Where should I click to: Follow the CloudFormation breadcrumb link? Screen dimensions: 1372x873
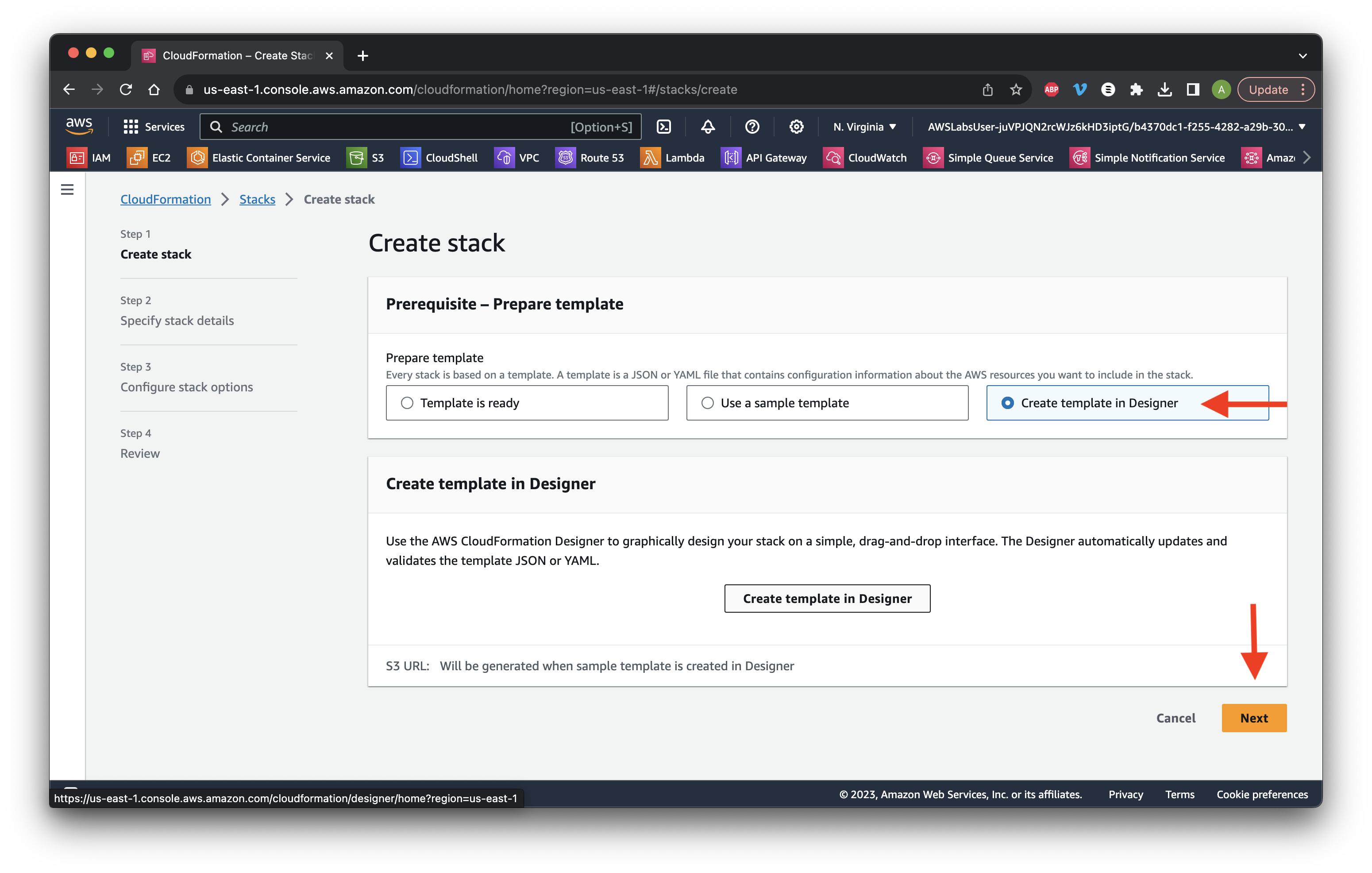[x=165, y=200]
